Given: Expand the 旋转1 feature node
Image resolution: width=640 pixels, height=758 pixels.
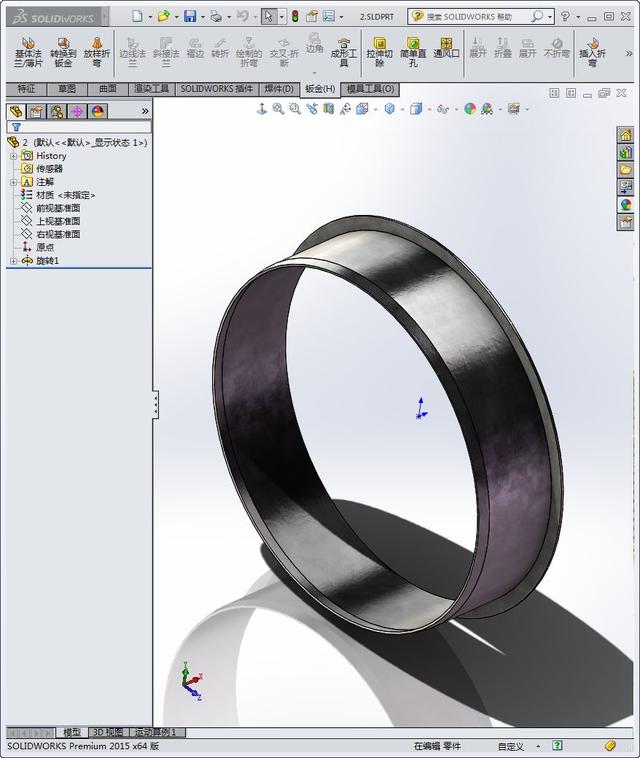Looking at the screenshot, I should coord(14,261).
